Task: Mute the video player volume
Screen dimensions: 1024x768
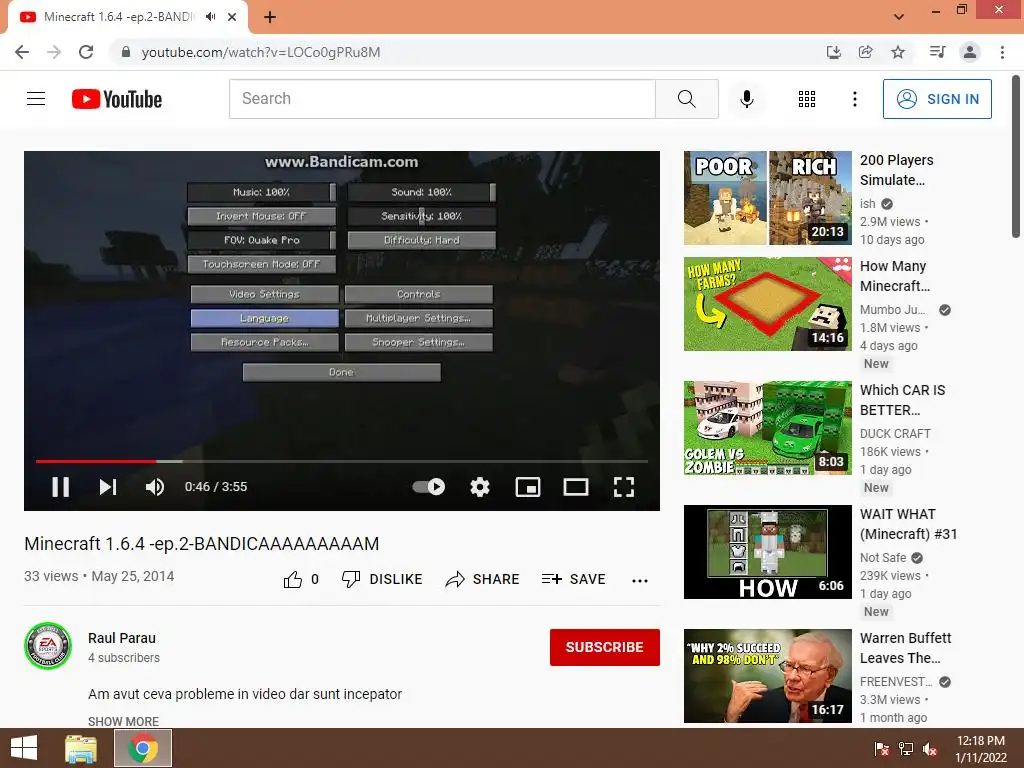Action: tap(155, 487)
